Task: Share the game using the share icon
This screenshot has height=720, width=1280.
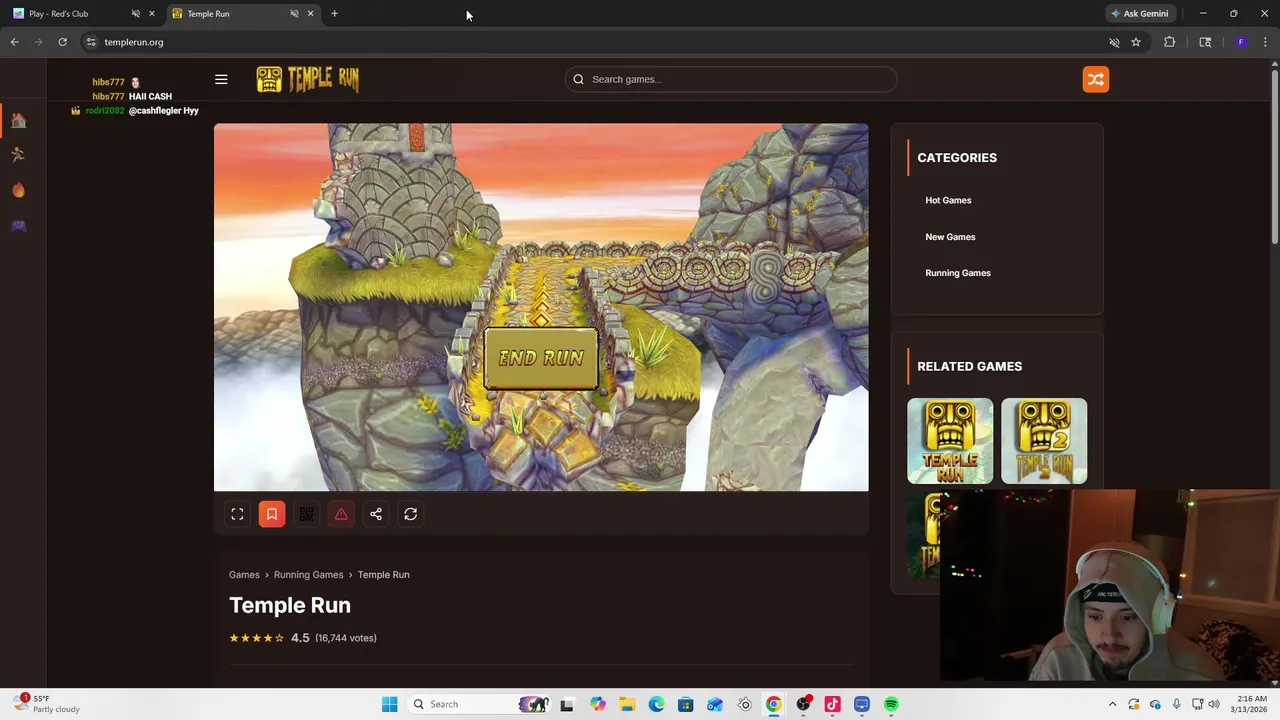Action: click(376, 514)
